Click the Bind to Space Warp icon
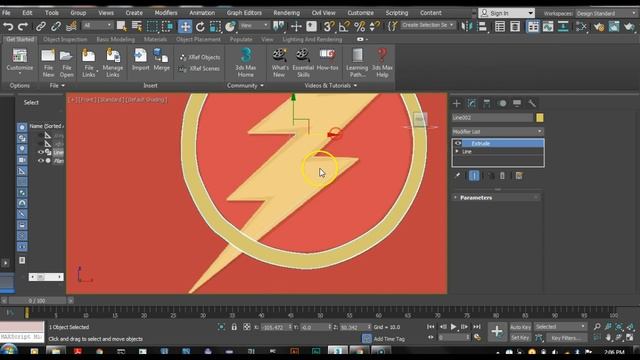This screenshot has width=640, height=360. tap(71, 27)
